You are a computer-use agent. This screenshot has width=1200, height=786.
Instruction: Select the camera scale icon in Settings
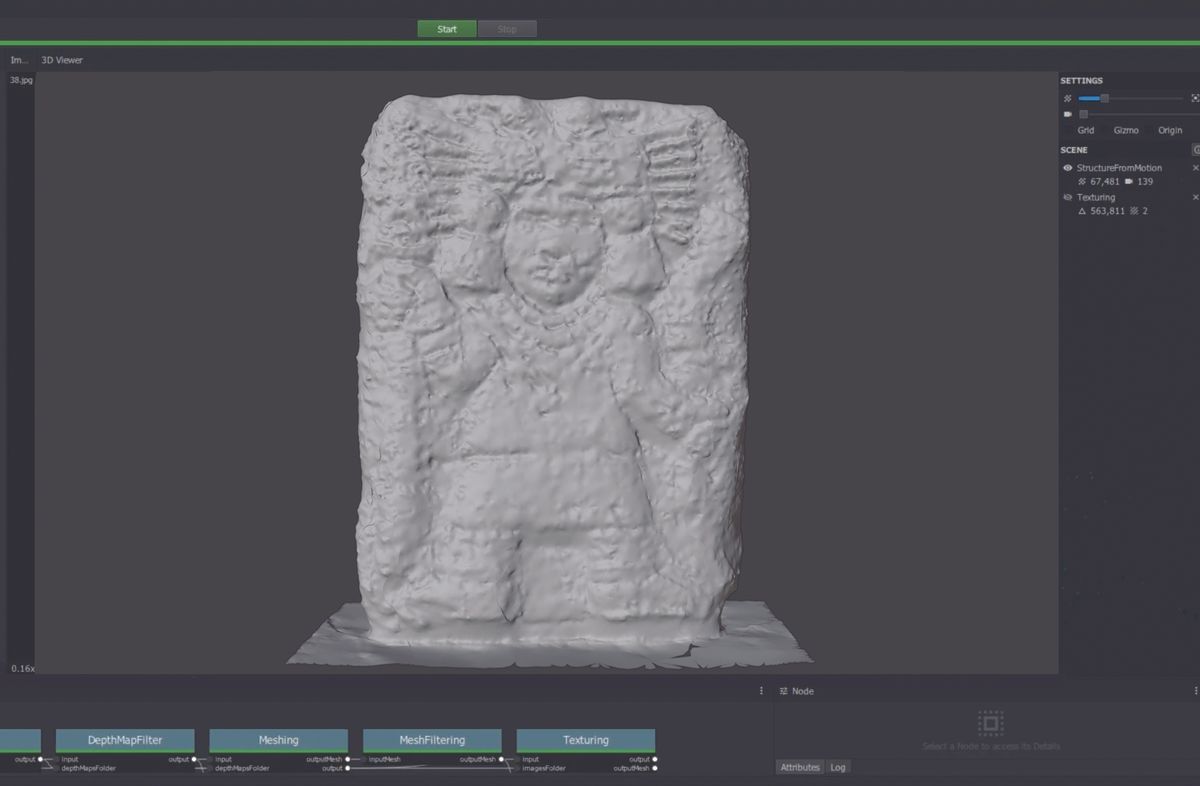tap(1067, 114)
